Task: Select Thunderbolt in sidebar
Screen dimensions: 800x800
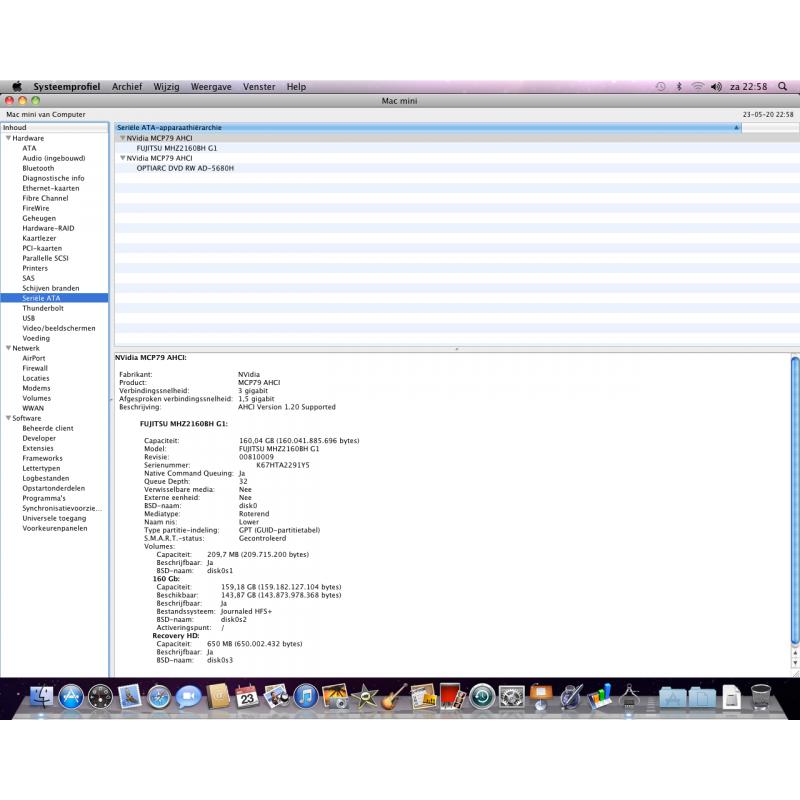Action: pyautogui.click(x=43, y=308)
